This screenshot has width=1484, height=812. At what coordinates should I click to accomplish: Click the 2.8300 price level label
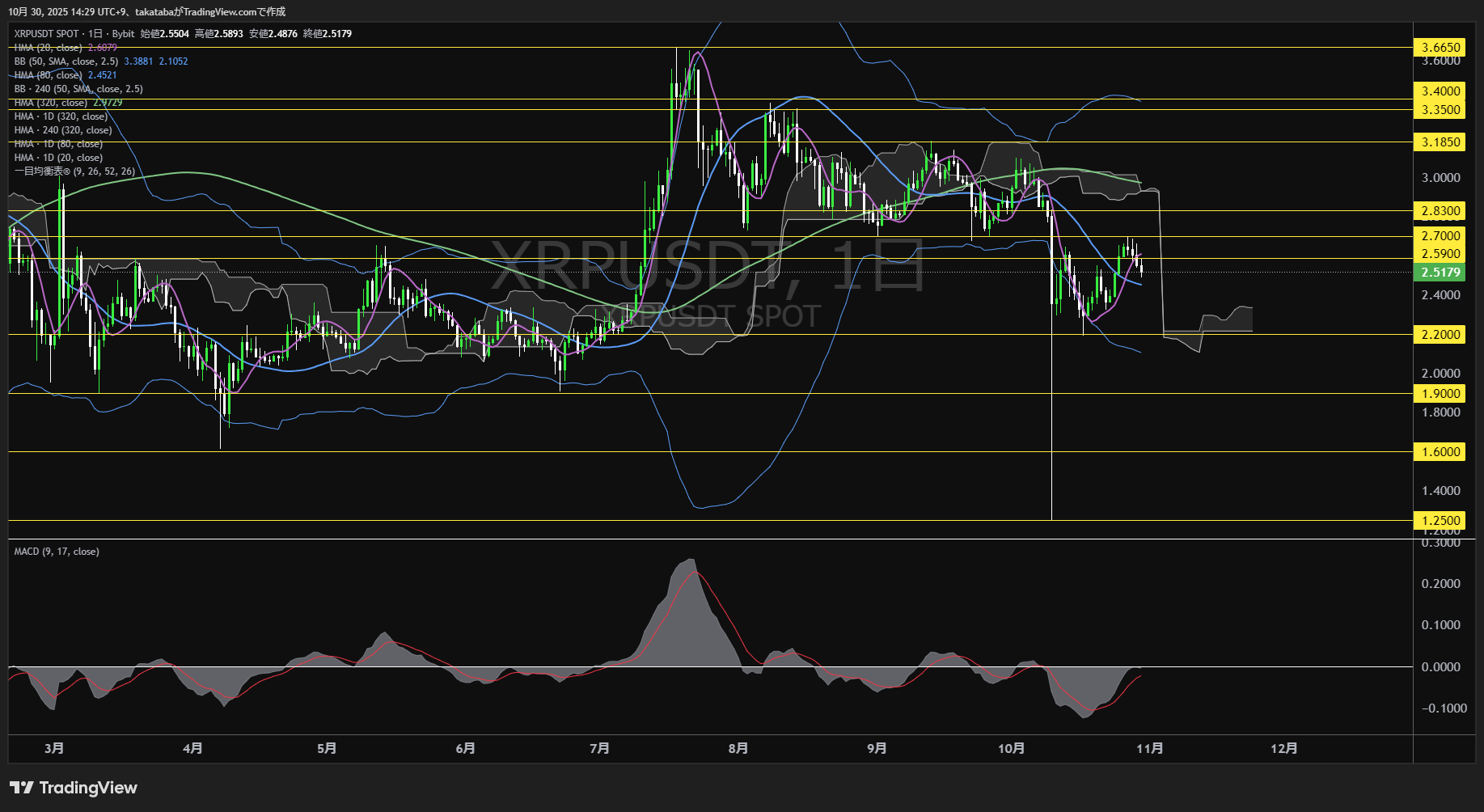pyautogui.click(x=1440, y=210)
